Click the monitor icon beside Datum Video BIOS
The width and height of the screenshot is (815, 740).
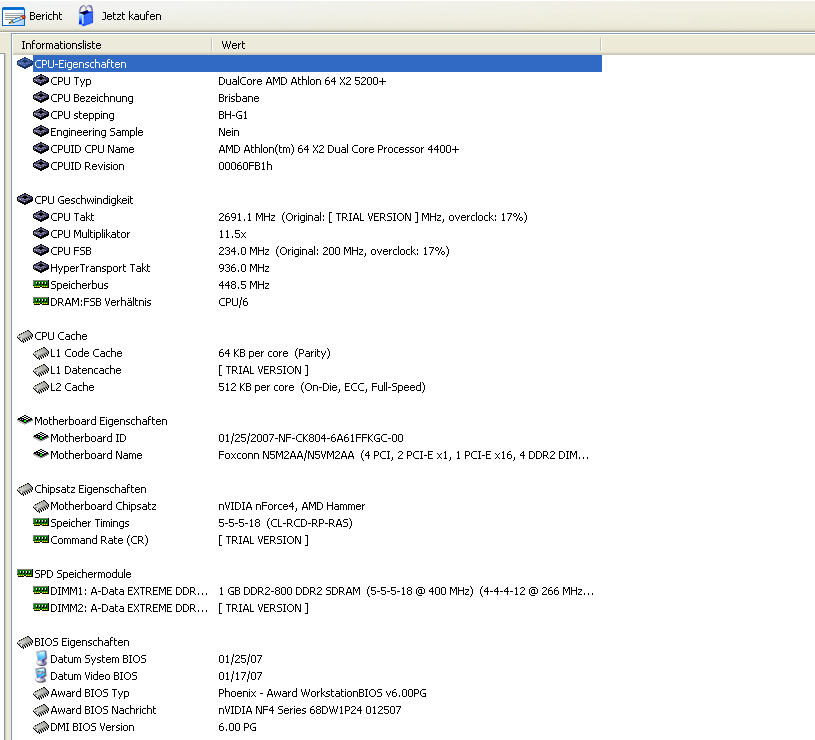(x=41, y=676)
